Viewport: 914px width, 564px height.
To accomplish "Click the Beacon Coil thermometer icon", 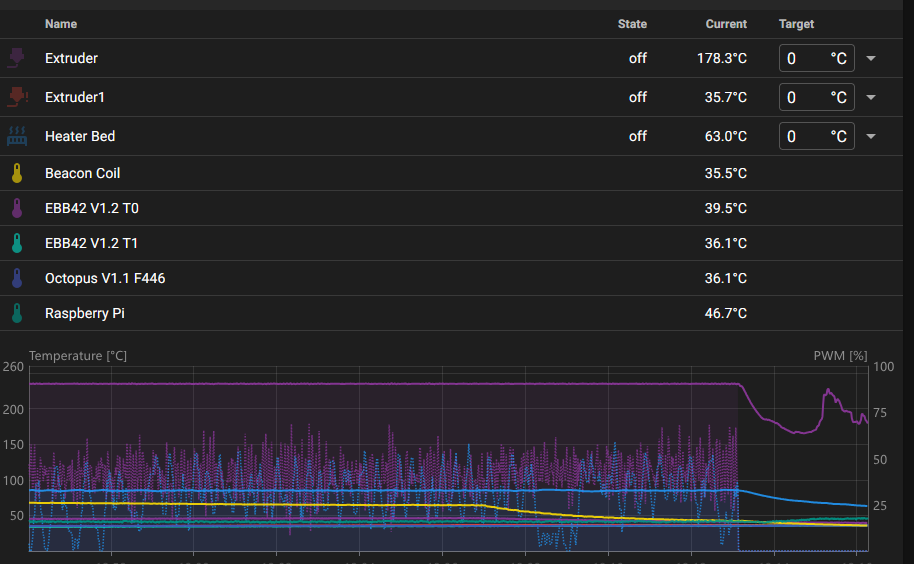I will click(x=17, y=173).
